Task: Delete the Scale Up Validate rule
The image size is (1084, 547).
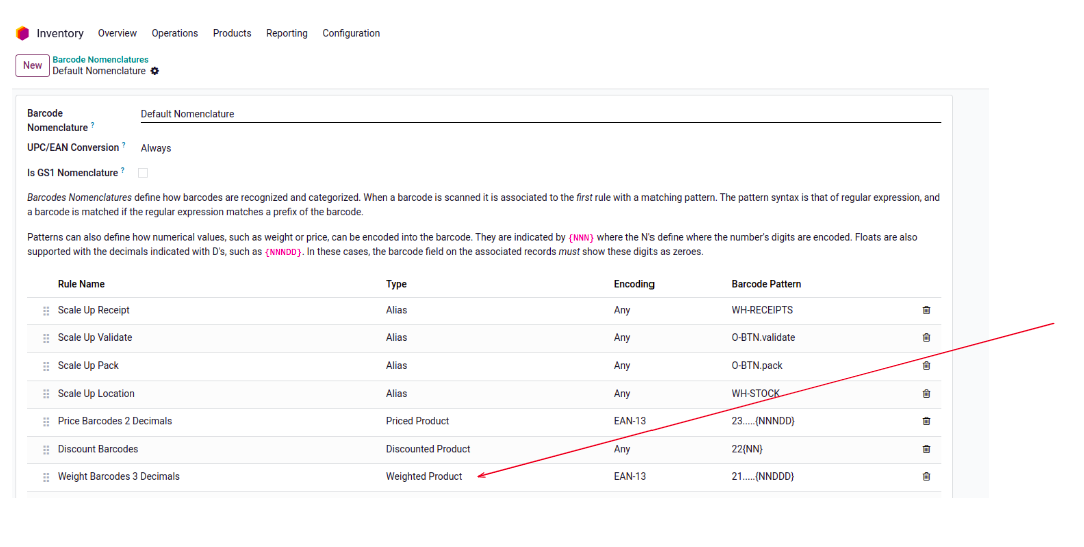Action: click(926, 338)
